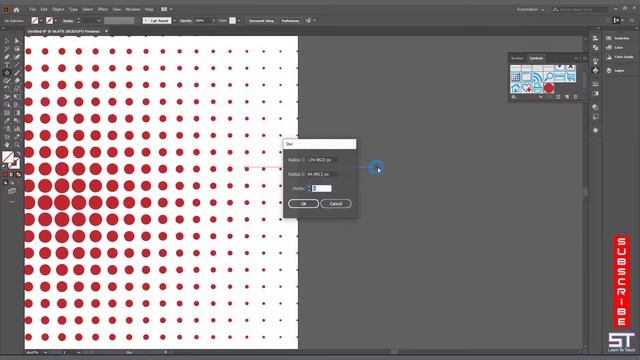Open the graphic Style dropdown
This screenshot has width=640, height=360.
tap(239, 20)
